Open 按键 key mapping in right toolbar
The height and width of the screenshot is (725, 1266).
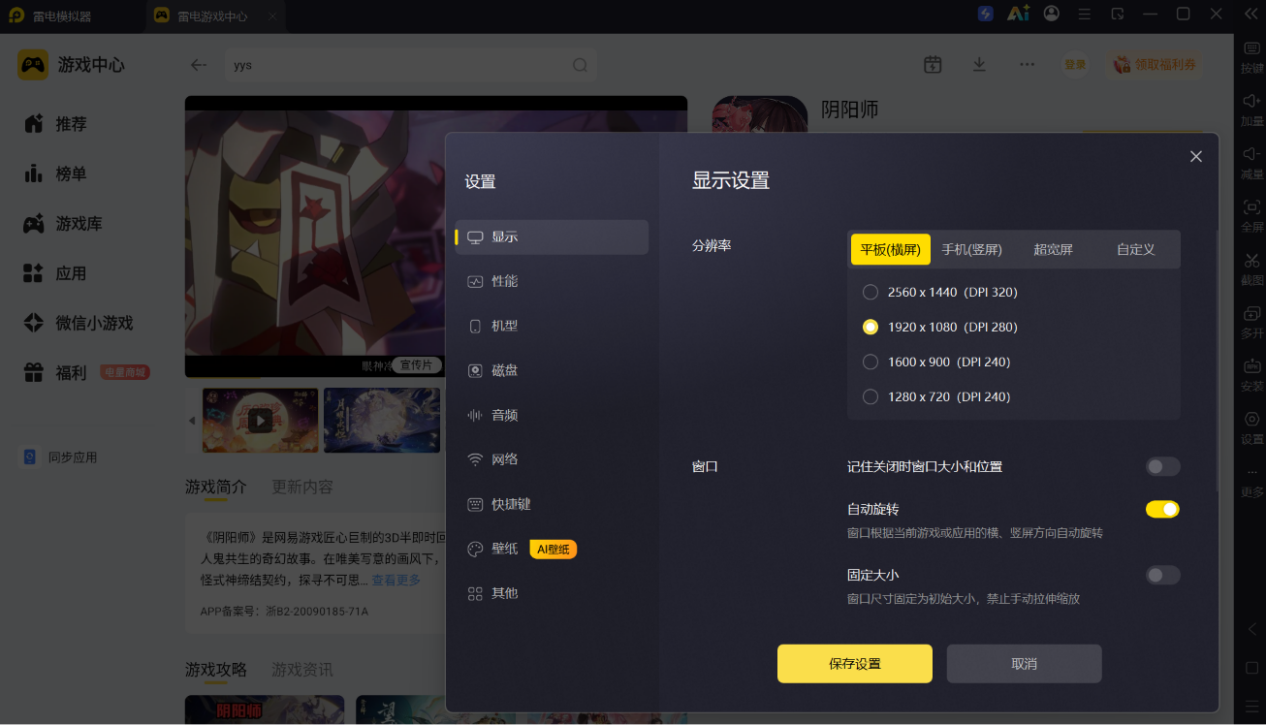pos(1252,58)
